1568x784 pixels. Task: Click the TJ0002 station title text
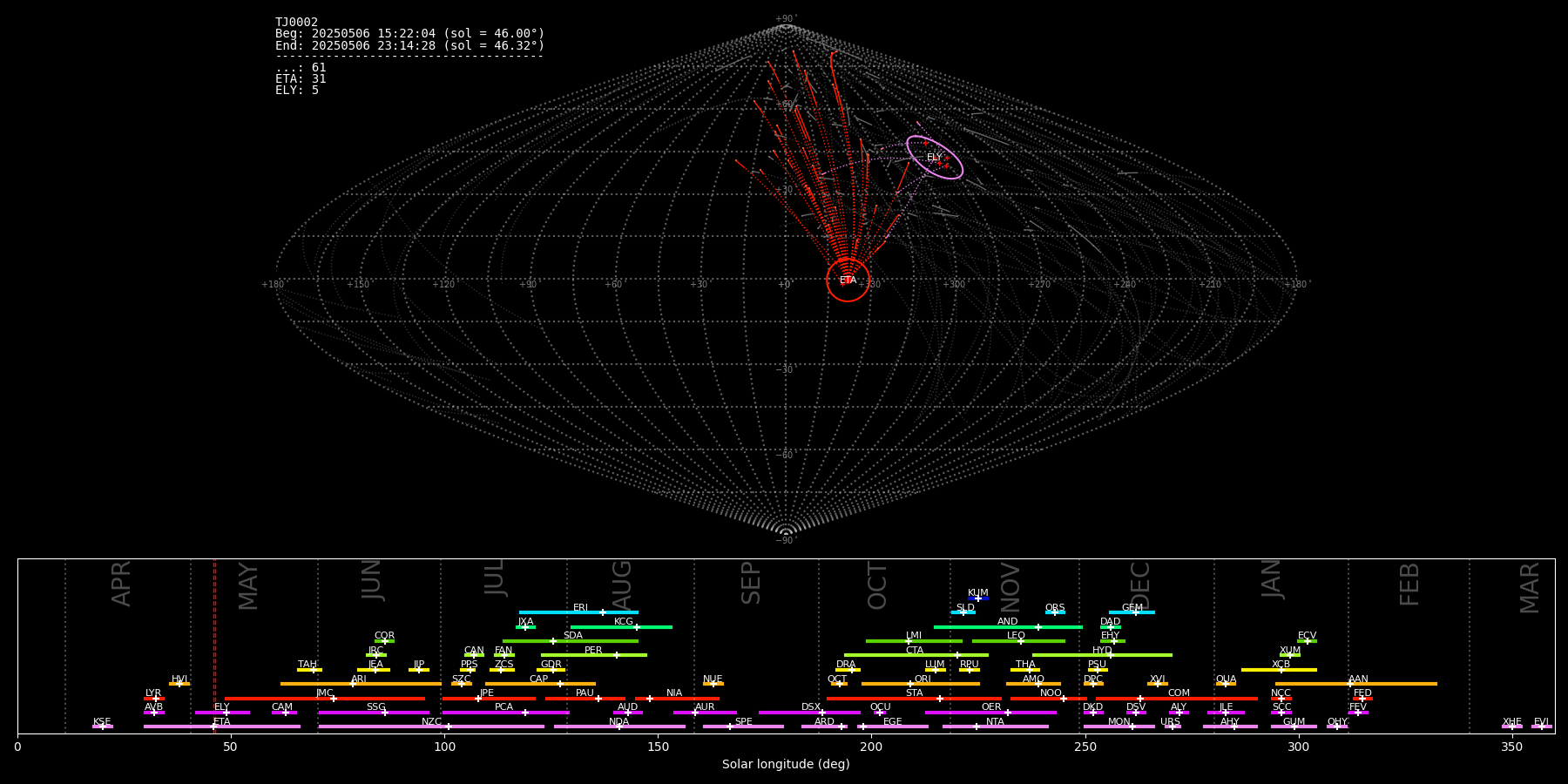[x=297, y=23]
